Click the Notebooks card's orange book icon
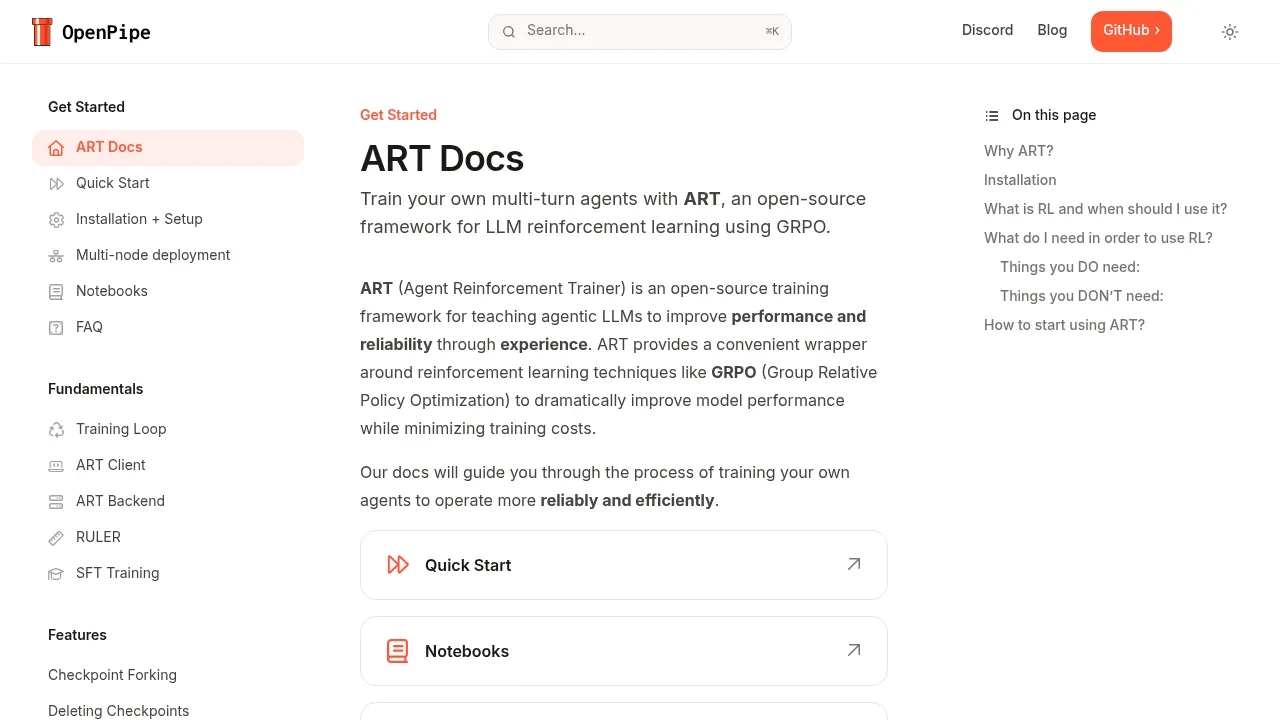Image resolution: width=1280 pixels, height=720 pixels. 398,651
